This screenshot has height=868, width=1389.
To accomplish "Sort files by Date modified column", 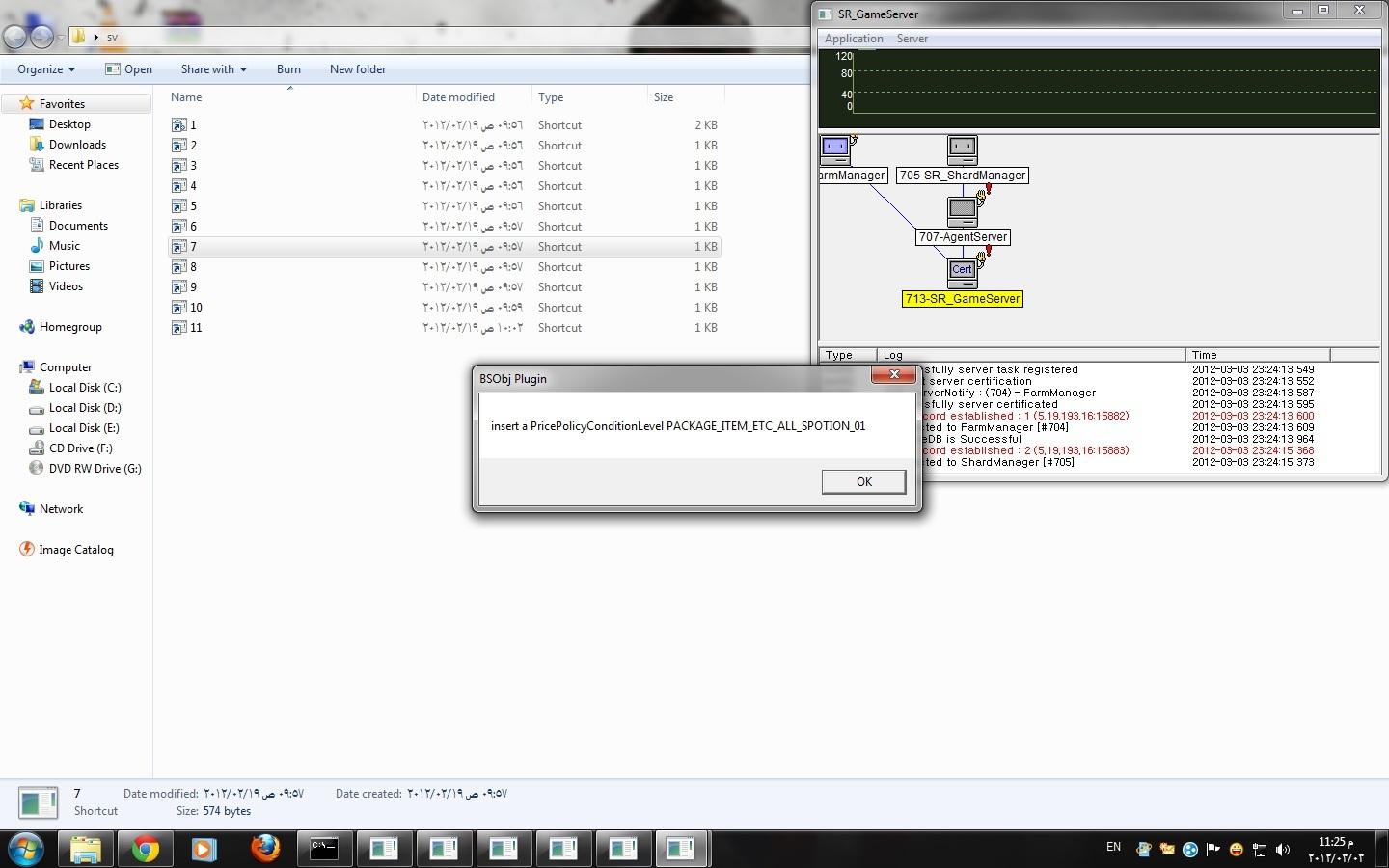I will (x=458, y=97).
